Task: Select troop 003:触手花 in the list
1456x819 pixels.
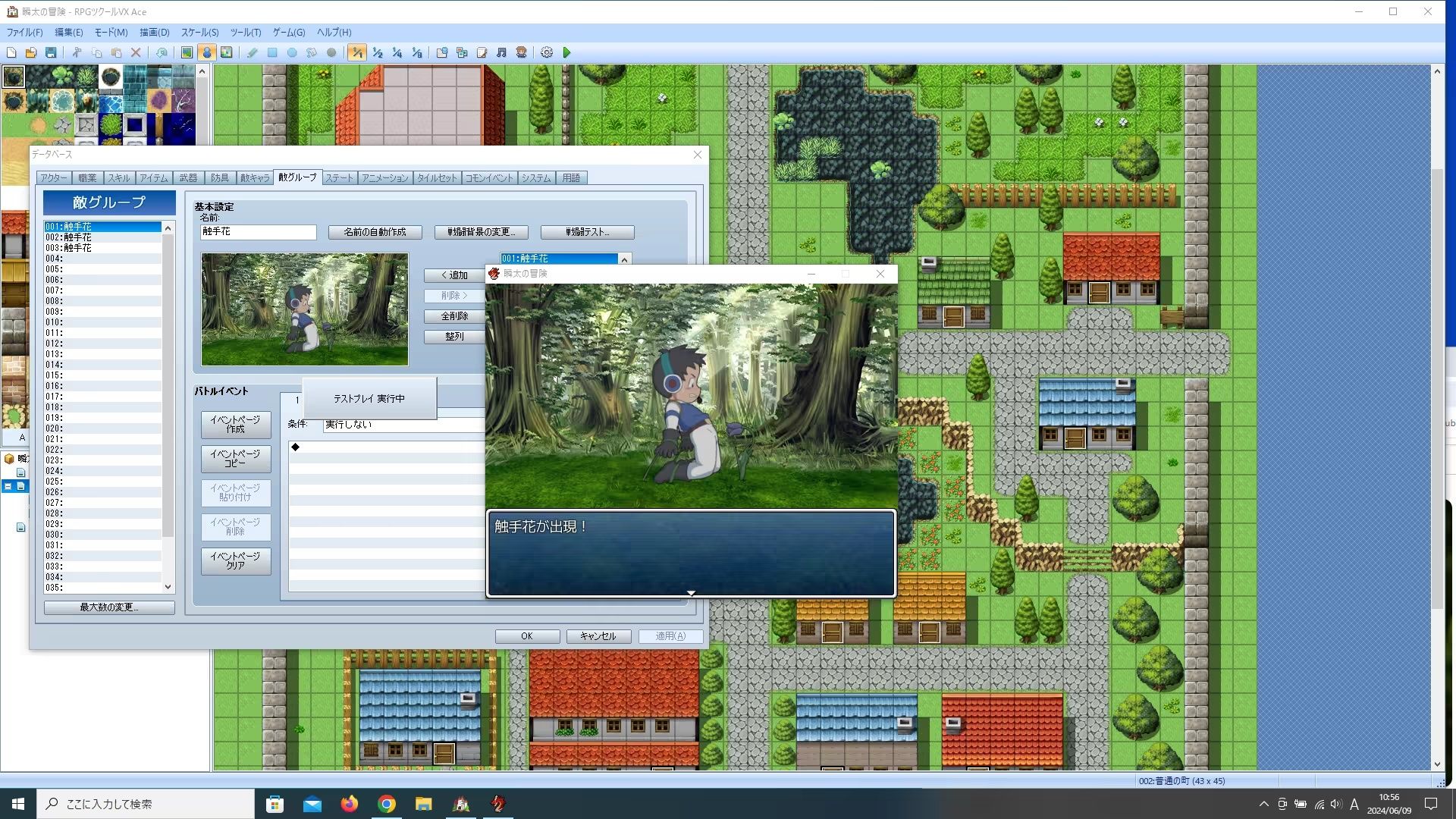Action: (x=102, y=248)
